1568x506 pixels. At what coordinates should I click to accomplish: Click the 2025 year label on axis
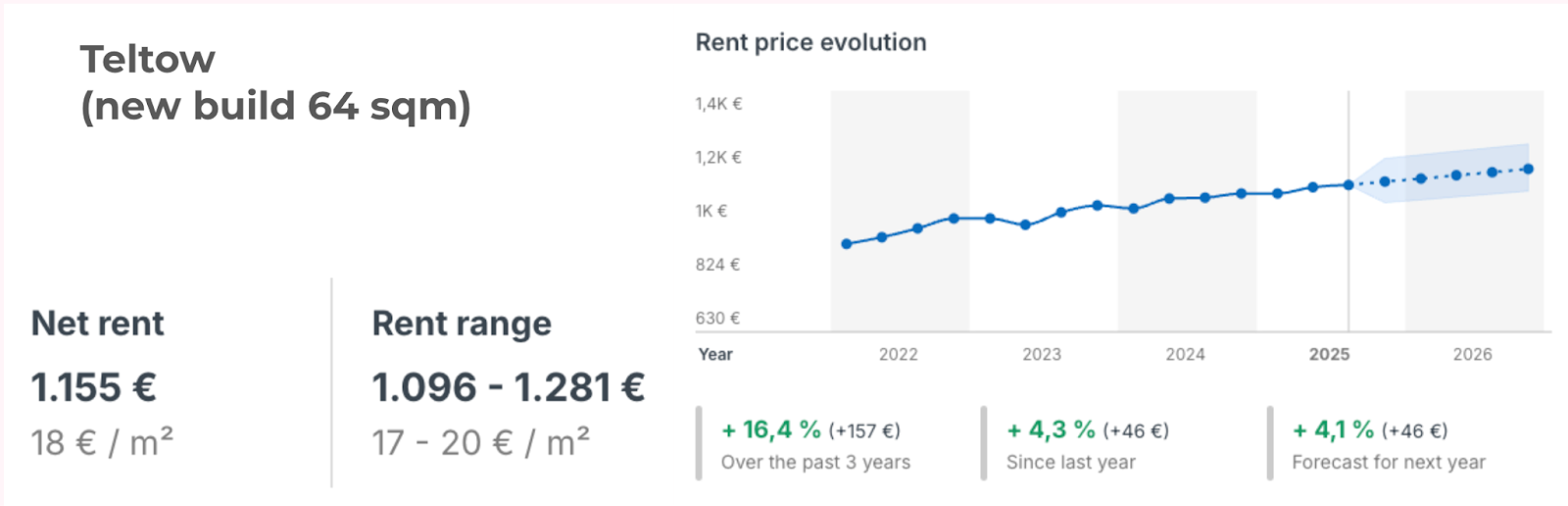pyautogui.click(x=1329, y=354)
